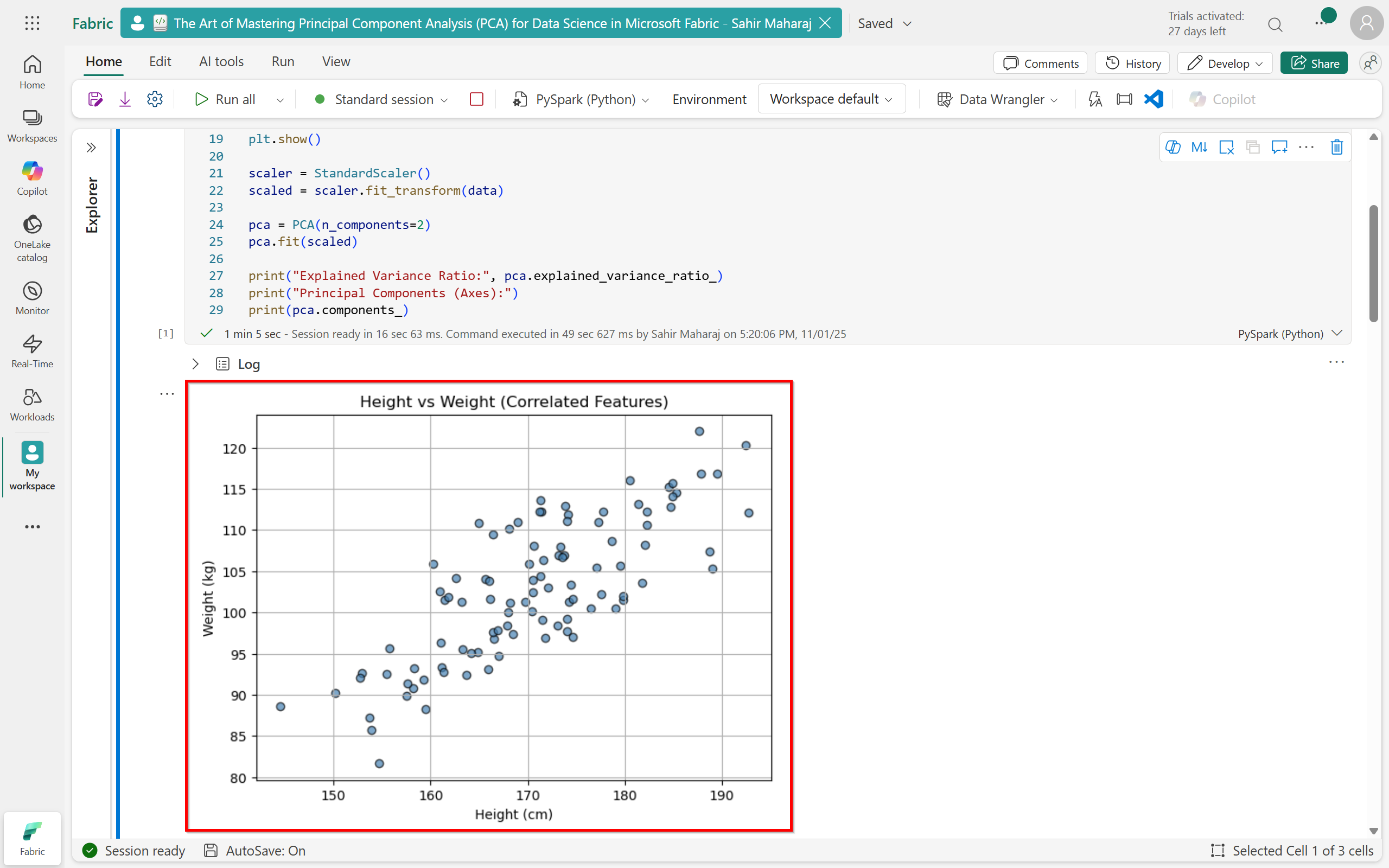Screen dimensions: 1389x868
Task: Open Copilot in left sidebar
Action: 32,178
